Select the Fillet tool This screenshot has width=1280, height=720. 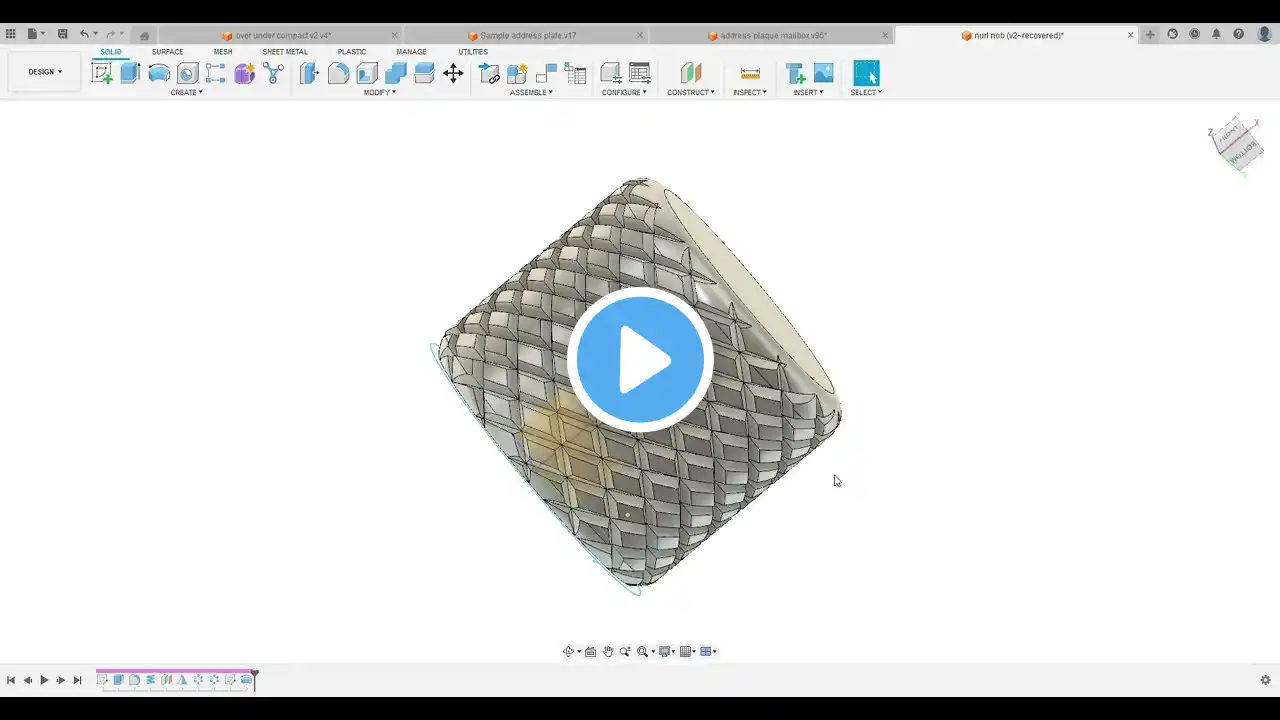339,73
